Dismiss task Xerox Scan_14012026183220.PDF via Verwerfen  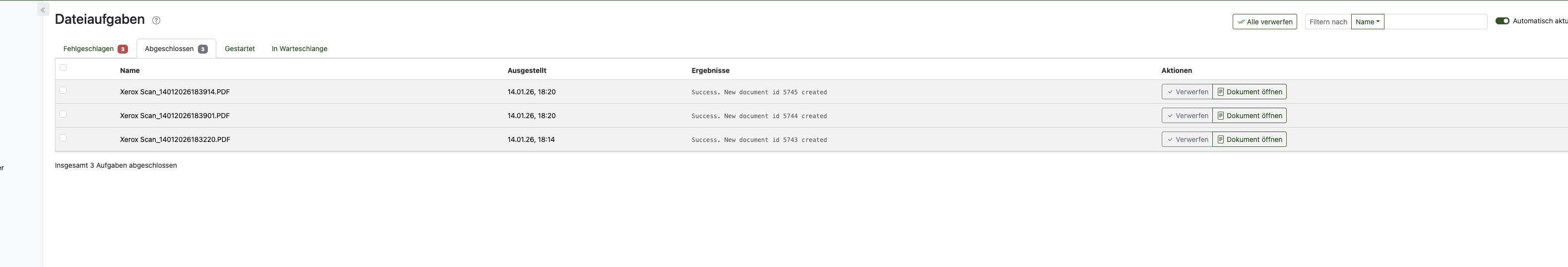click(x=1187, y=139)
